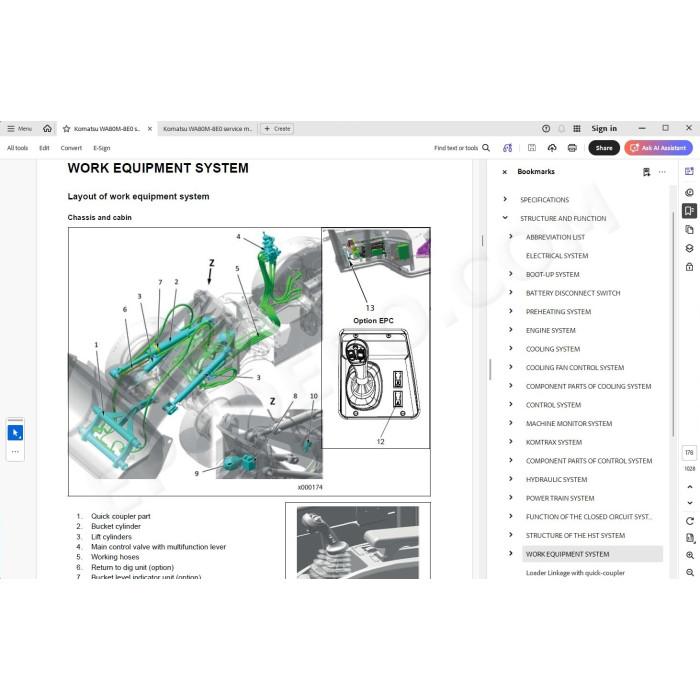Click the link-and-share icon beside search
Screen dimensions: 700x700
(x=508, y=148)
